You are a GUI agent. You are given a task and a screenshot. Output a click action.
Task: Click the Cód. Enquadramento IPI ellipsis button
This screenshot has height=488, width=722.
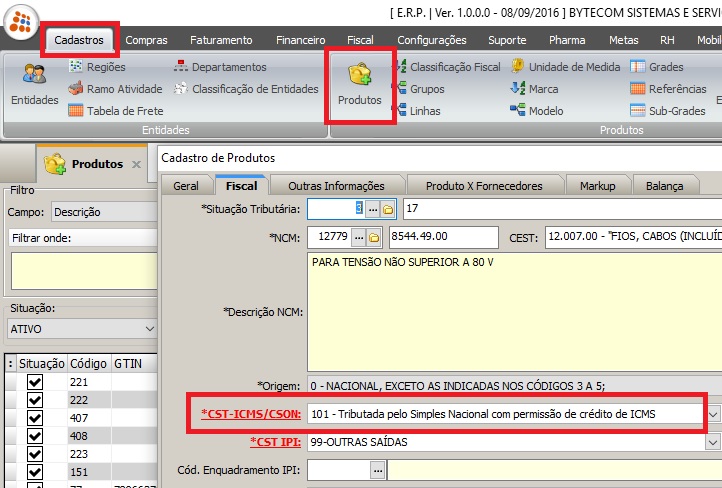(x=377, y=470)
